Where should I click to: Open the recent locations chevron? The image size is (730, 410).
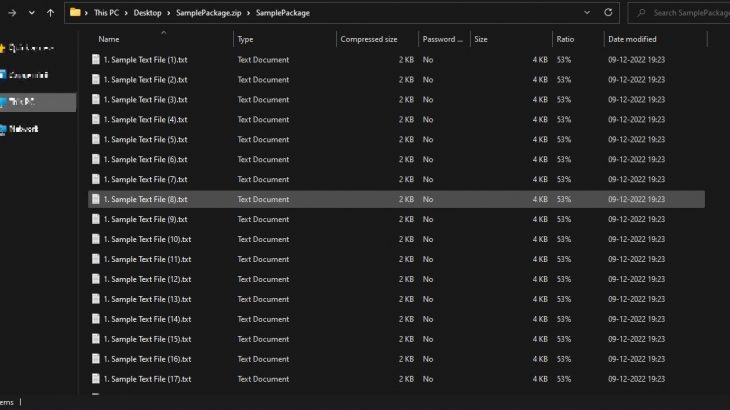click(x=29, y=13)
